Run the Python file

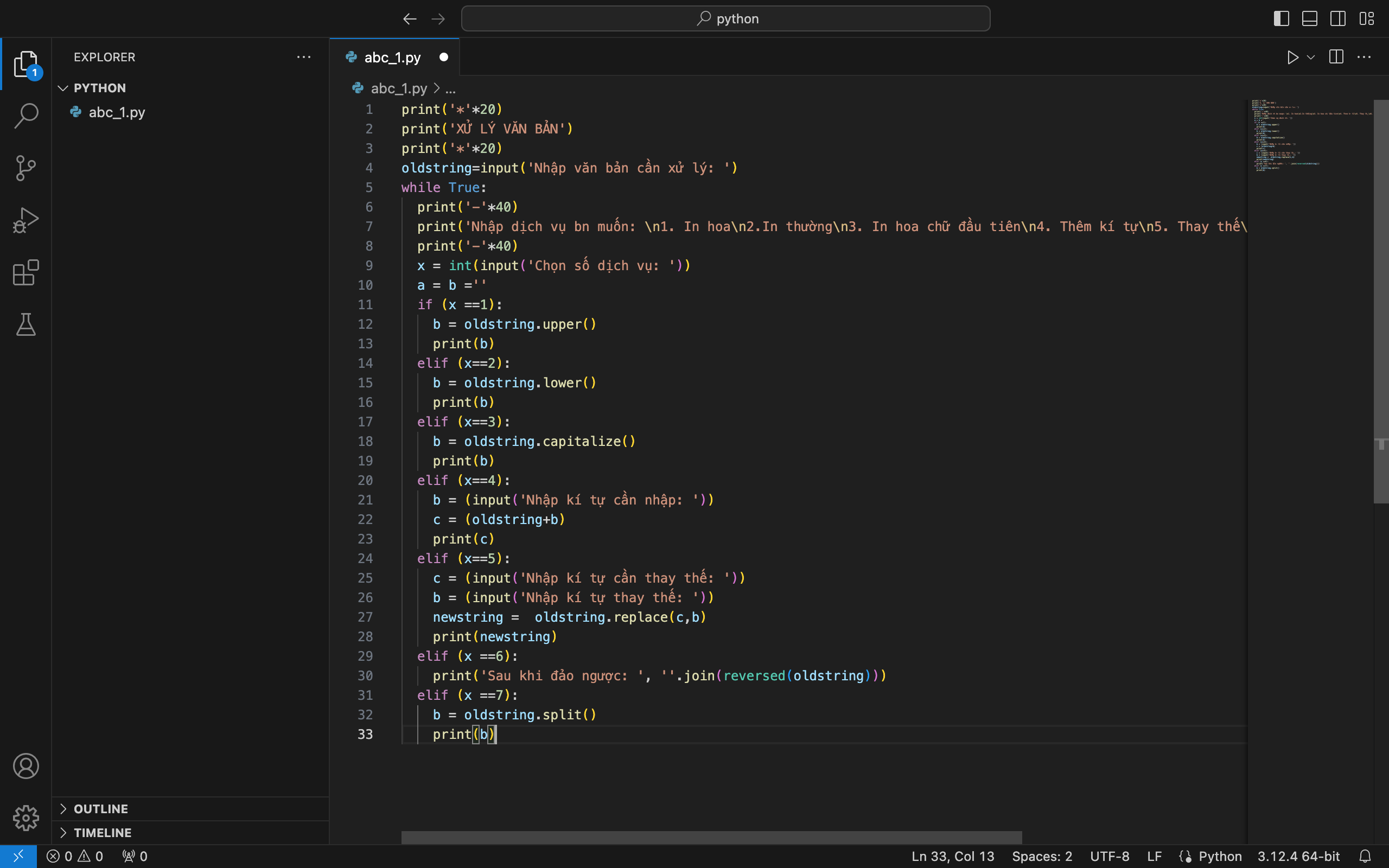click(x=1292, y=58)
